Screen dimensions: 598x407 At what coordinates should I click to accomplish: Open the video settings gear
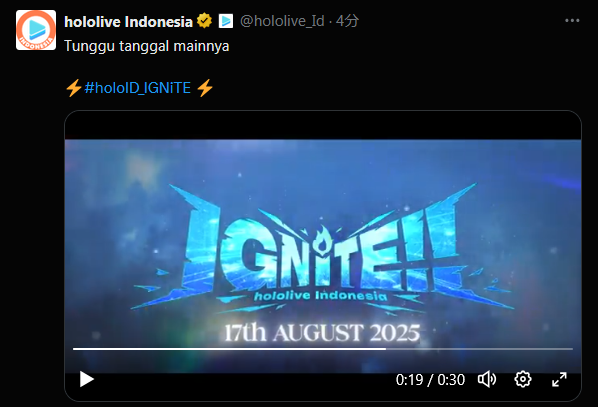522,379
